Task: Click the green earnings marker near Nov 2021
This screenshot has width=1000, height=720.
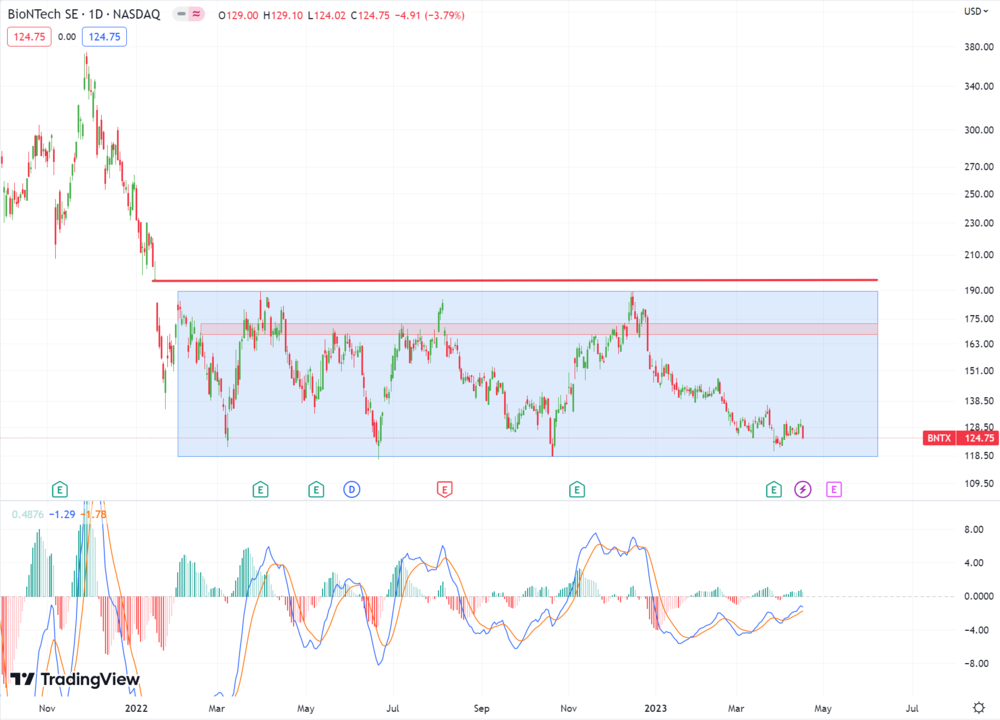Action: point(59,490)
